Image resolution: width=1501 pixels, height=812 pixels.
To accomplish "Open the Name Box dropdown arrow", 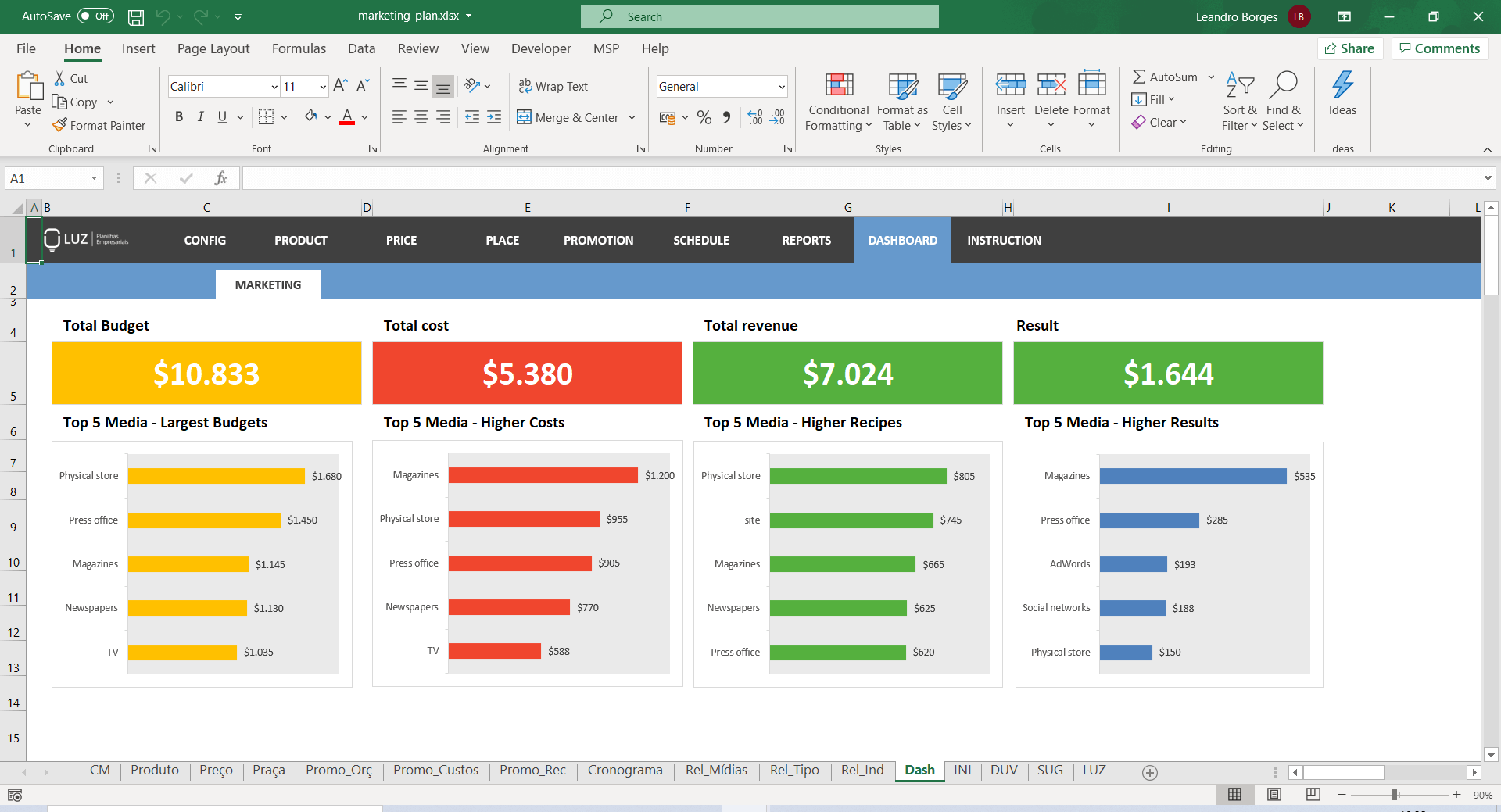I will pos(94,178).
